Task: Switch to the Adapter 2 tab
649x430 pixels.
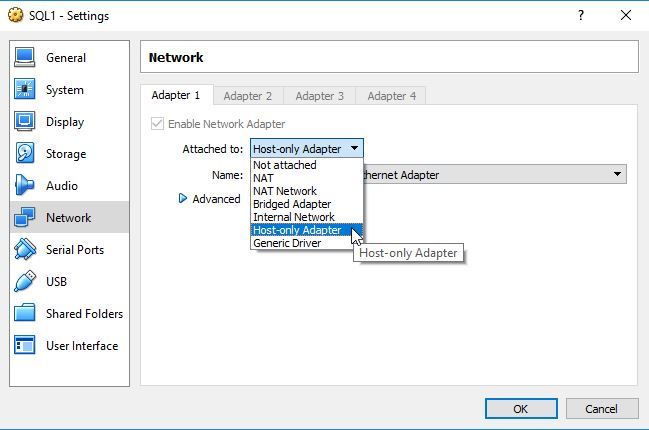Action: point(247,96)
